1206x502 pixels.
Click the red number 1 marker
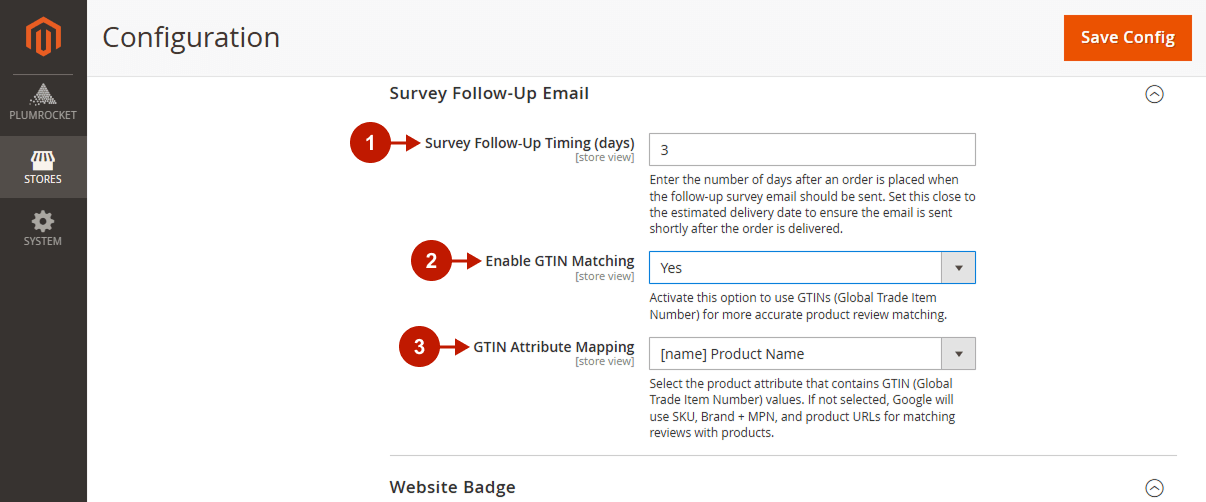(x=370, y=143)
